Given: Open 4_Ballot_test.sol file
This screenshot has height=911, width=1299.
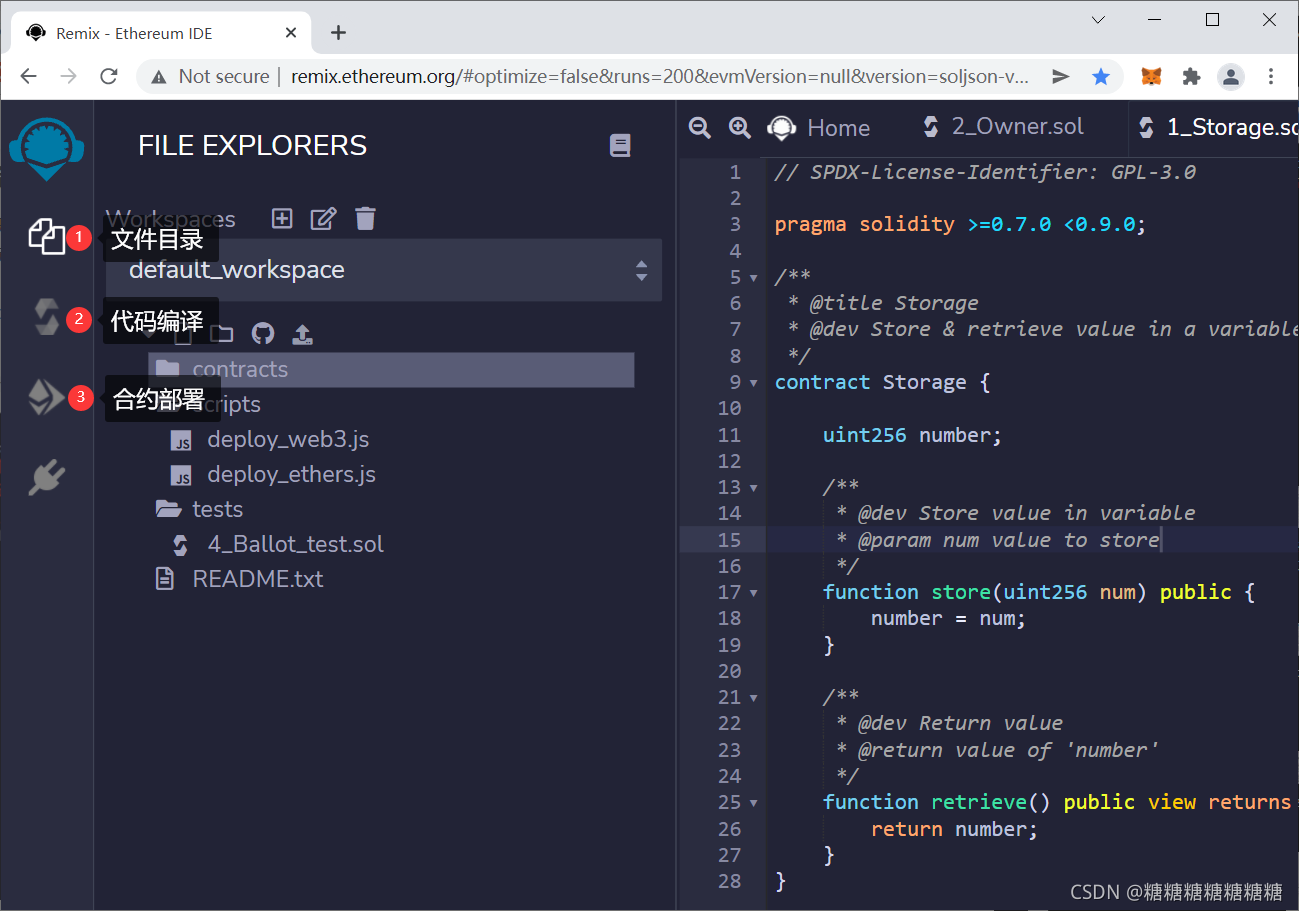Looking at the screenshot, I should [x=295, y=544].
